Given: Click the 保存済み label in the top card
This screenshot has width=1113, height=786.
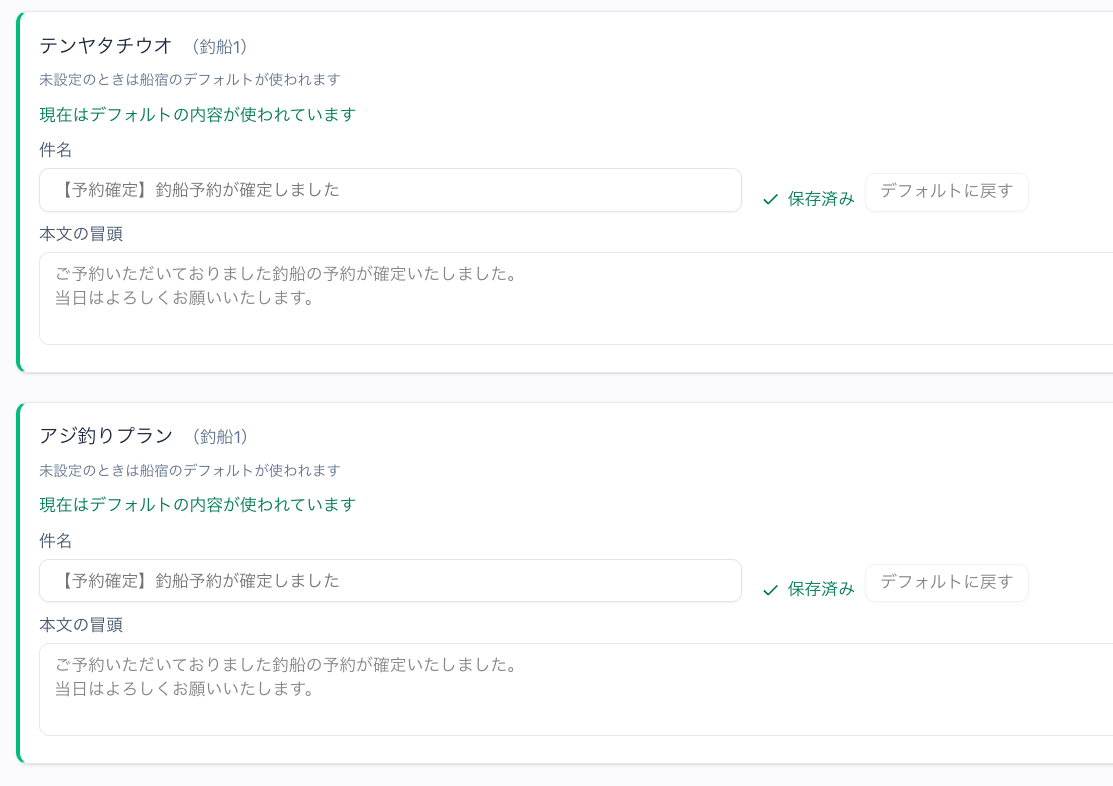Looking at the screenshot, I should click(818, 198).
